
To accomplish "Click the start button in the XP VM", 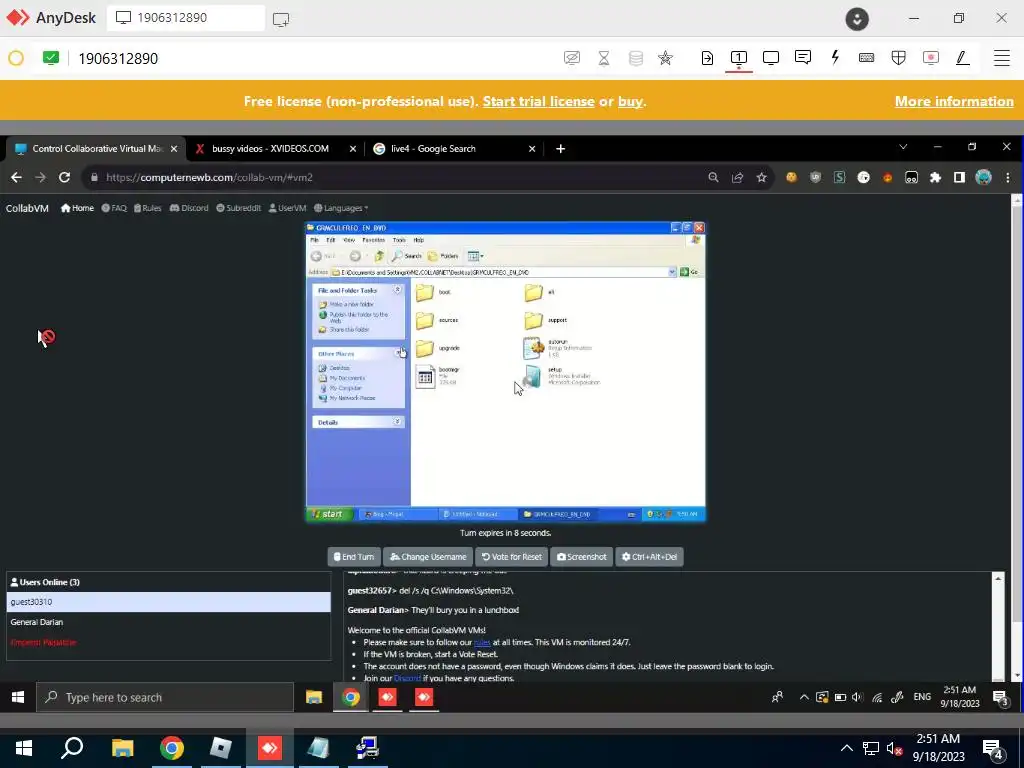I will 330,514.
